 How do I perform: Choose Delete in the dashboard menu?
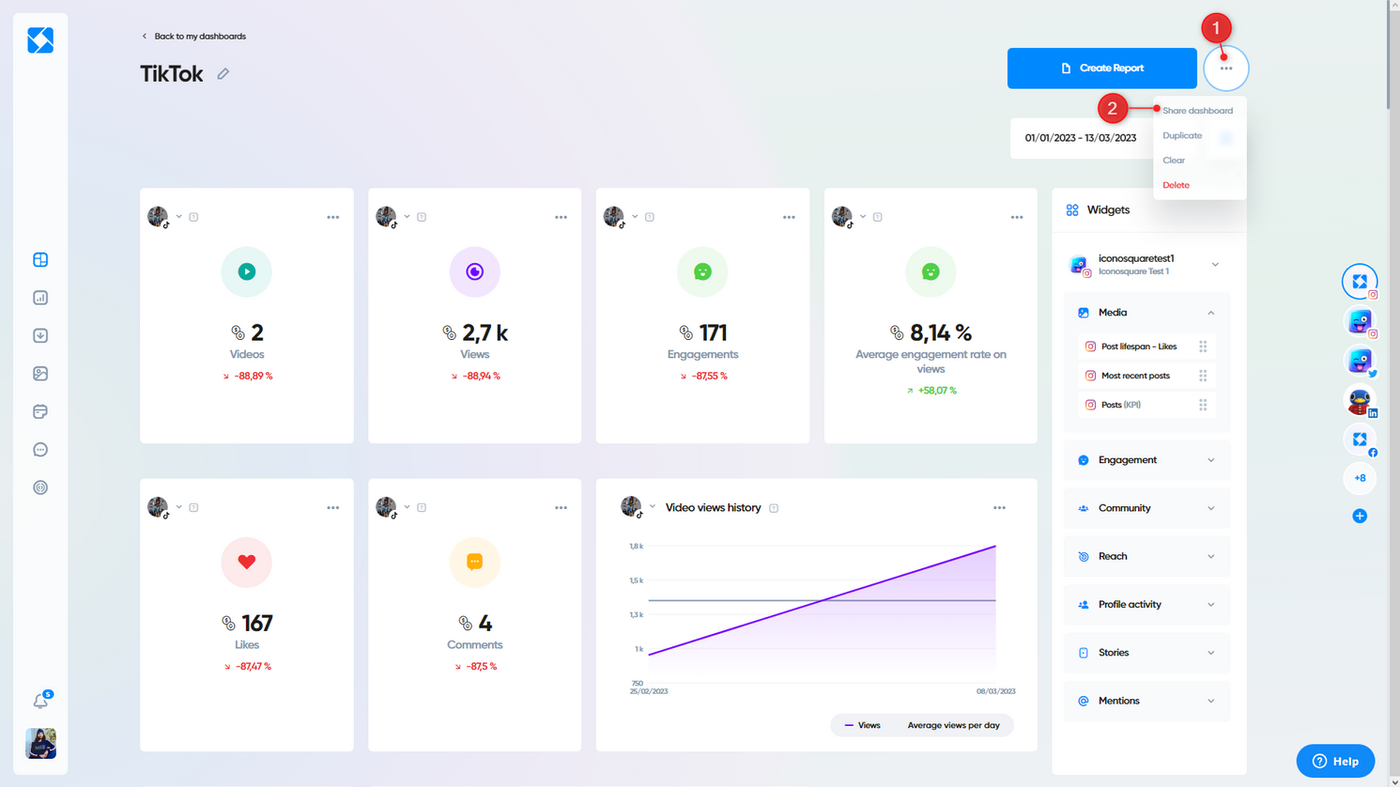1176,185
